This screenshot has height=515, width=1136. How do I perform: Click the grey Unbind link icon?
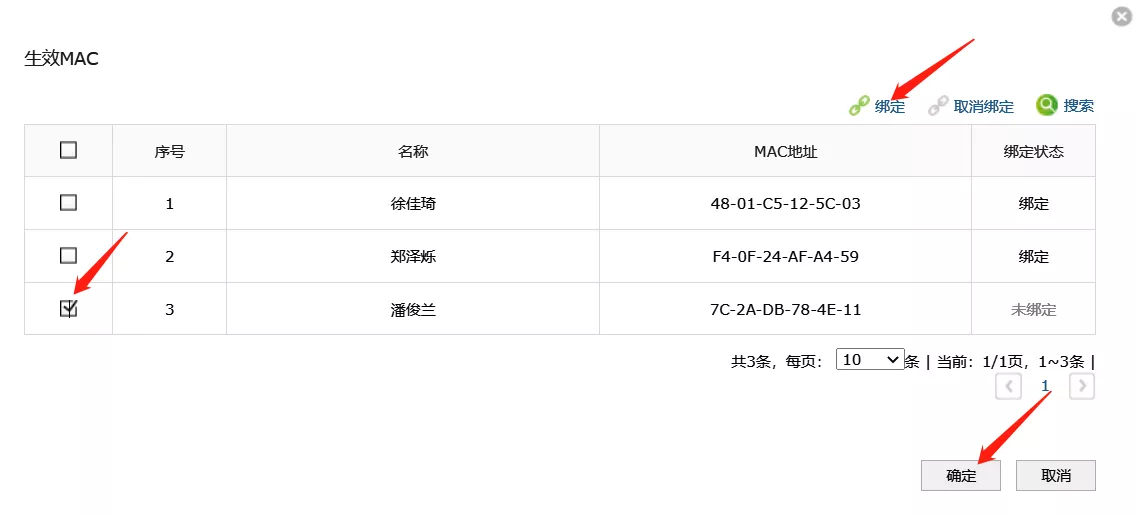coord(938,106)
